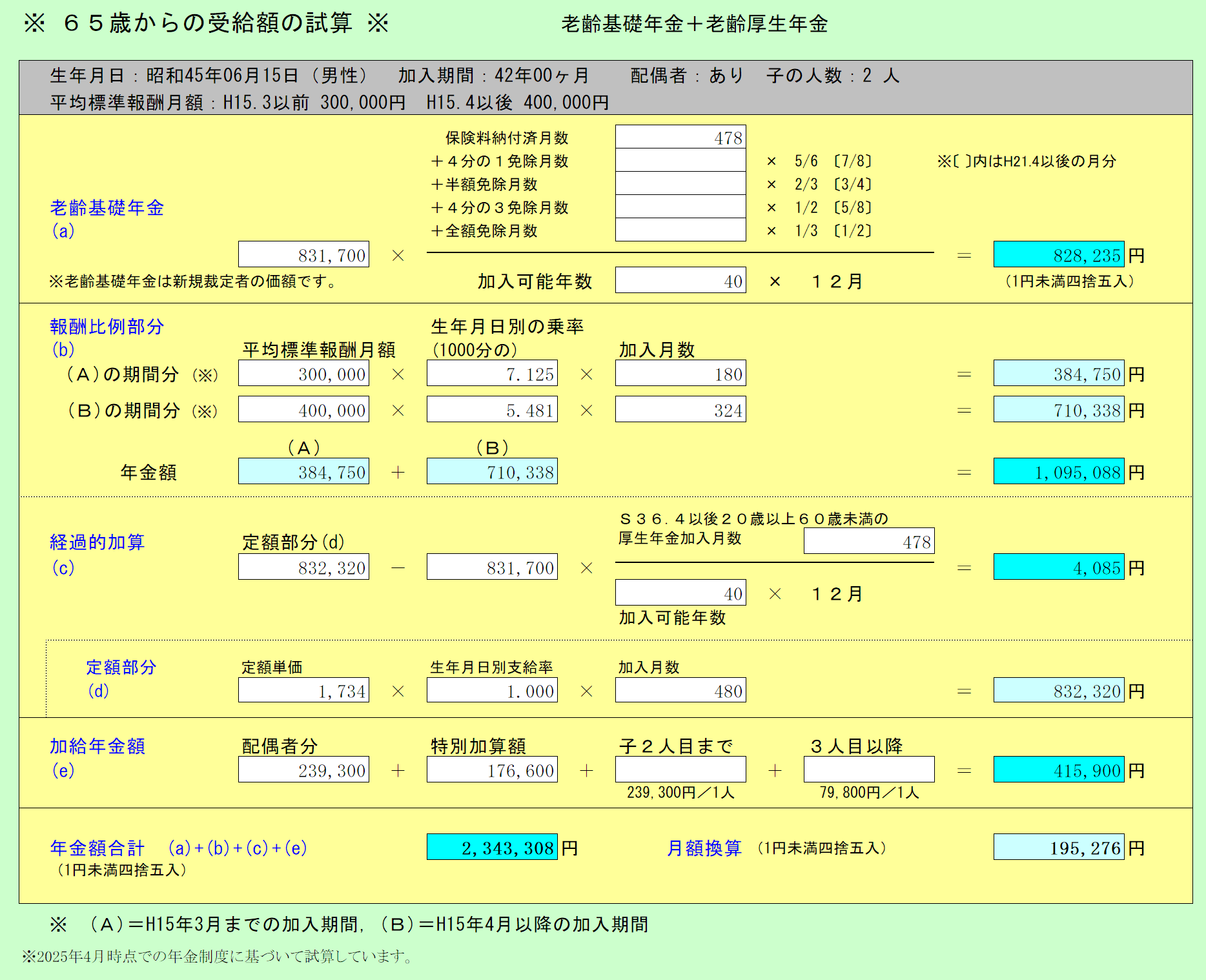Select the 828,235 result cell
This screenshot has width=1206, height=980.
[x=1059, y=254]
